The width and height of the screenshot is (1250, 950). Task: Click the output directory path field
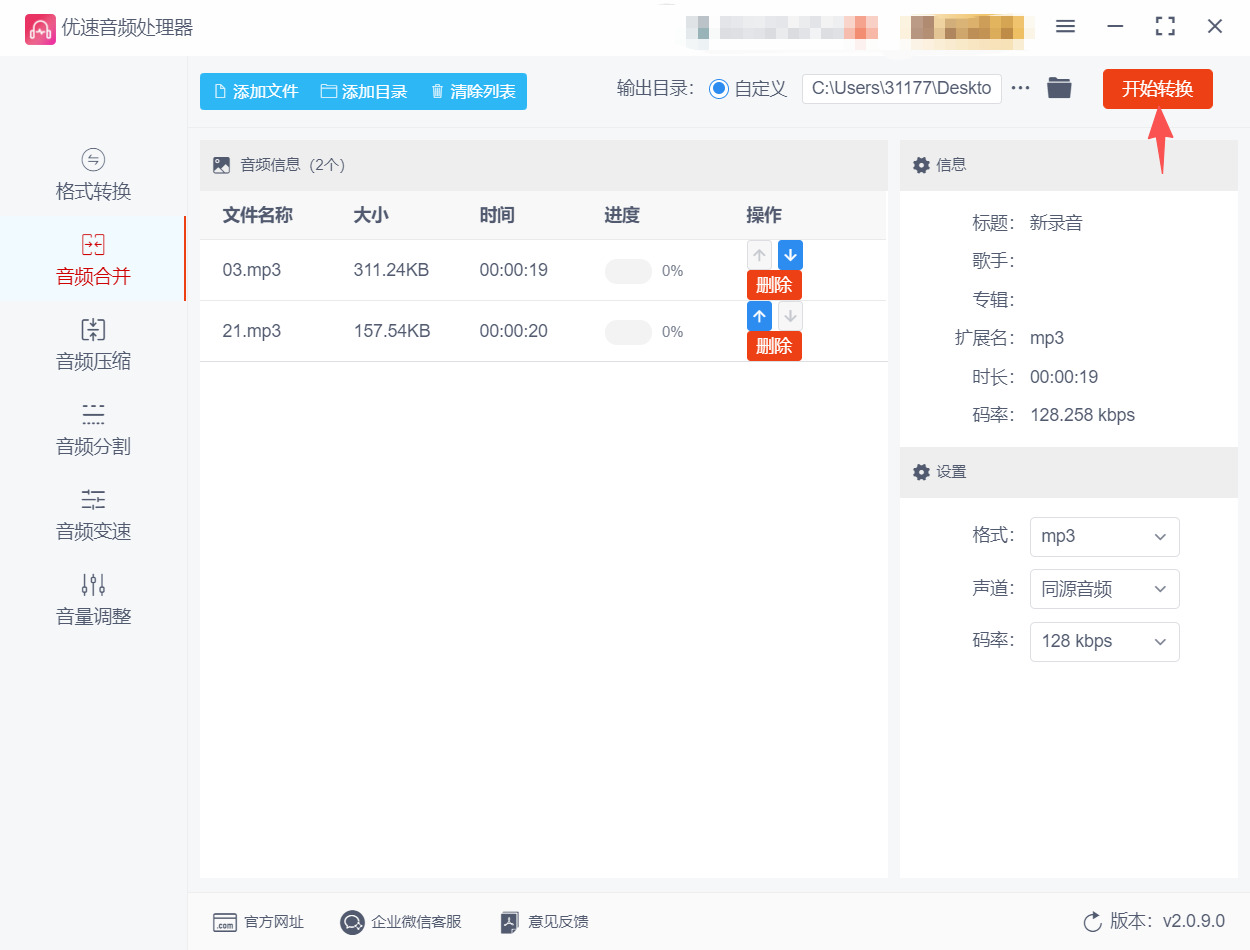900,88
